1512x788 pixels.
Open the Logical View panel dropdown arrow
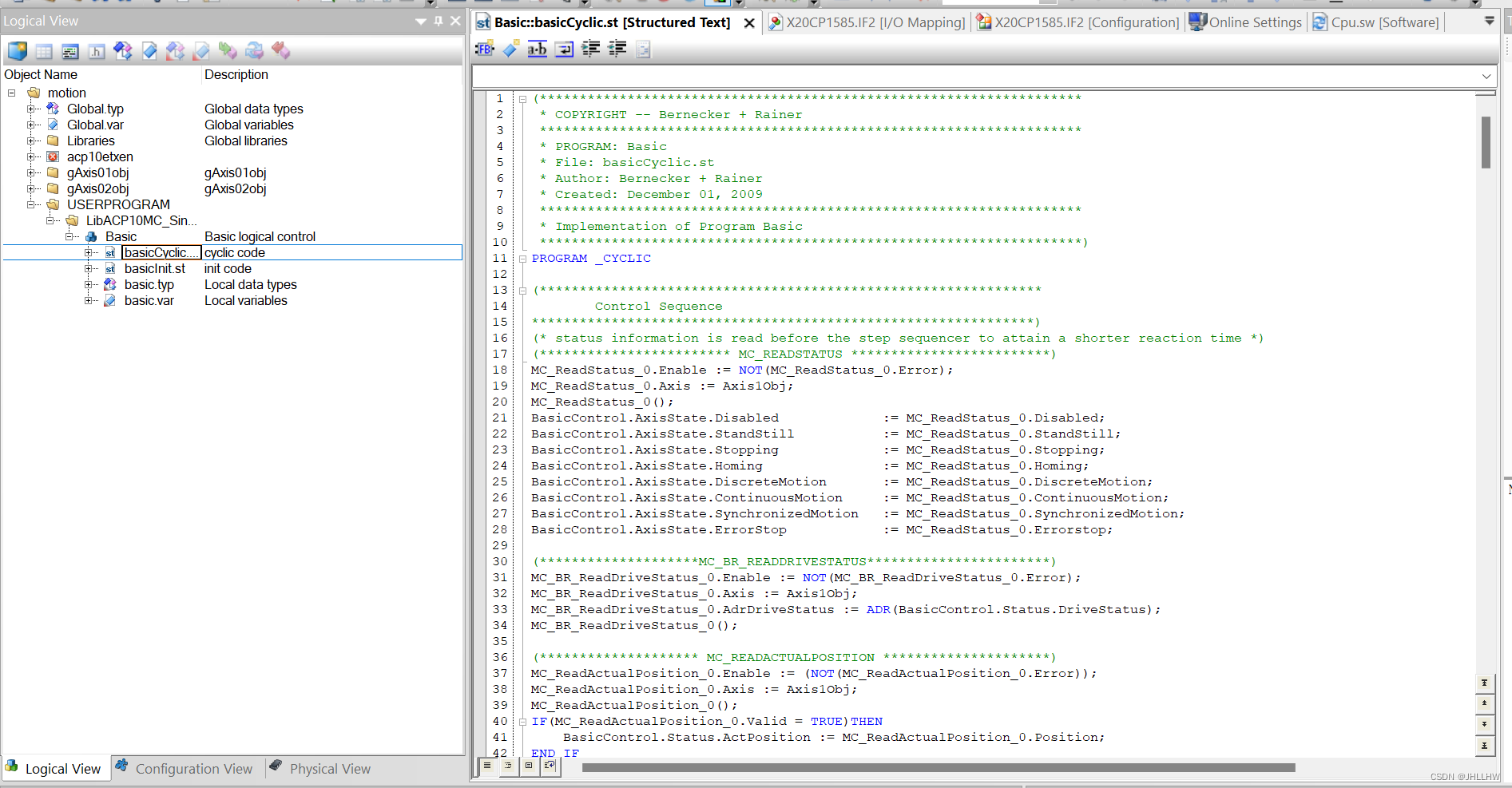(421, 22)
